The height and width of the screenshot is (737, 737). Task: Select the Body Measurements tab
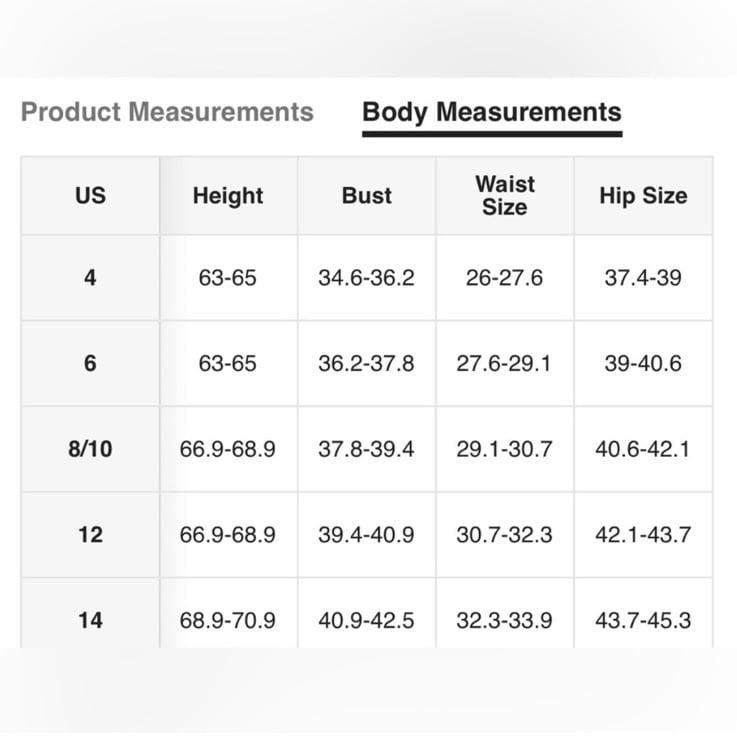pos(492,113)
